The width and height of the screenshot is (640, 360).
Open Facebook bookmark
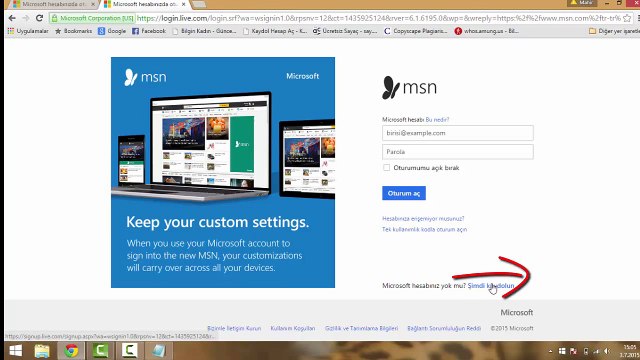[x=149, y=31]
